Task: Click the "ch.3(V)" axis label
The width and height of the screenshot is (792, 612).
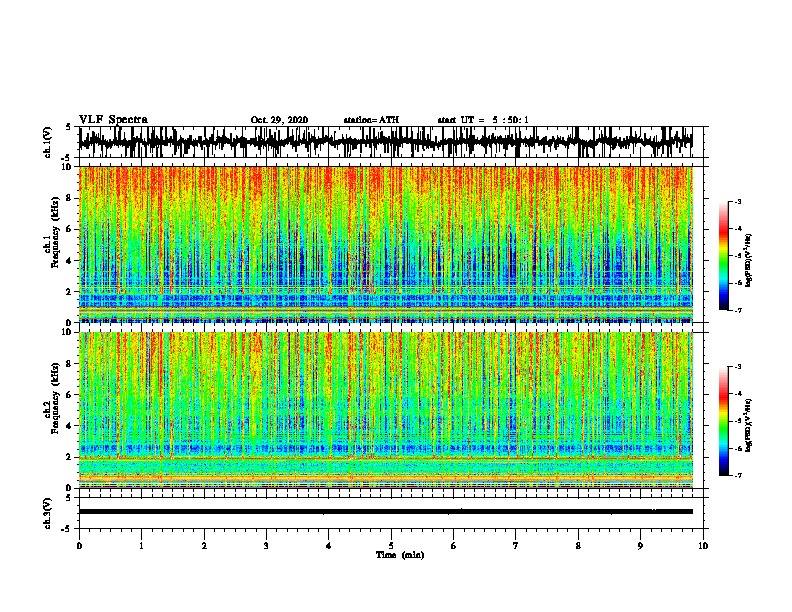Action: pyautogui.click(x=47, y=513)
